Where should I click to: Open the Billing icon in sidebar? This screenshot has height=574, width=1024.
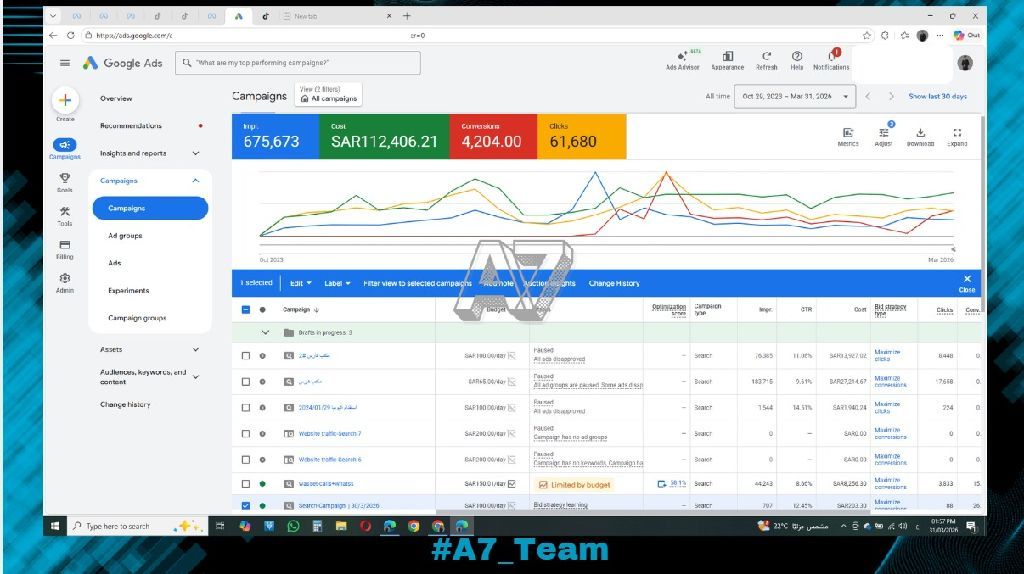click(65, 245)
